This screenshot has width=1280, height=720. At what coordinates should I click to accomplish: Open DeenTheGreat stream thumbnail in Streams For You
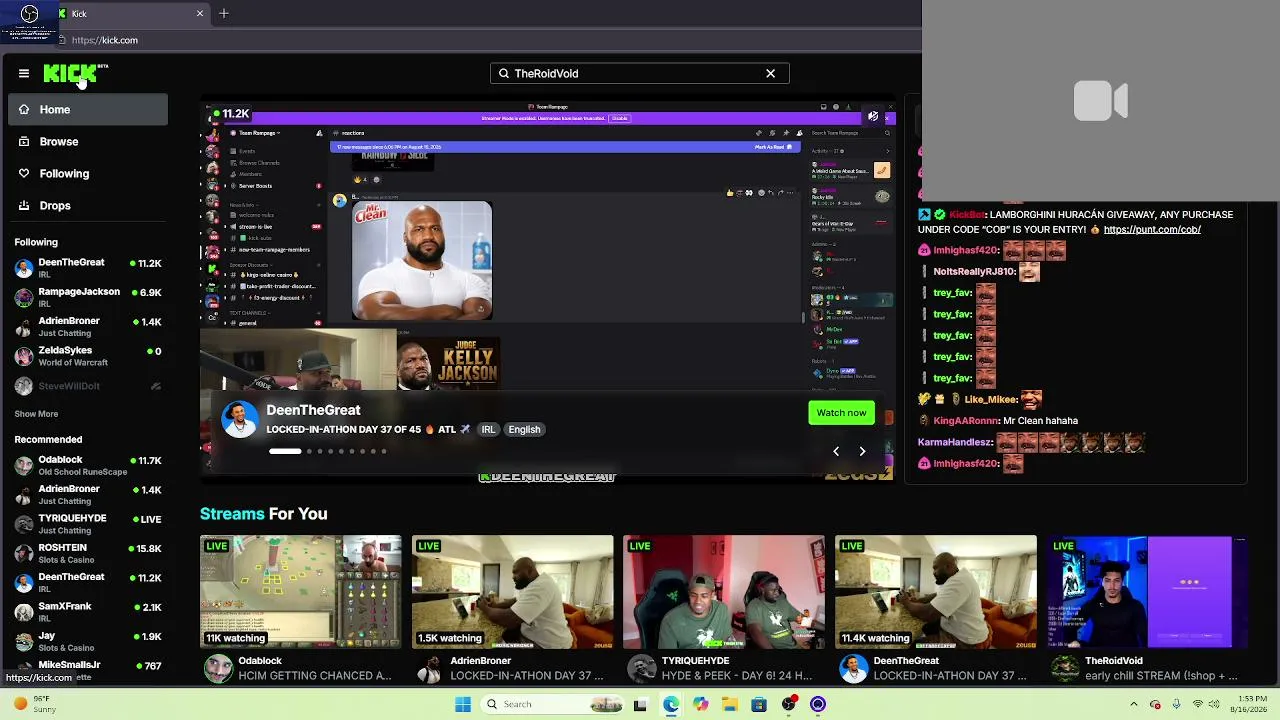coord(936,592)
